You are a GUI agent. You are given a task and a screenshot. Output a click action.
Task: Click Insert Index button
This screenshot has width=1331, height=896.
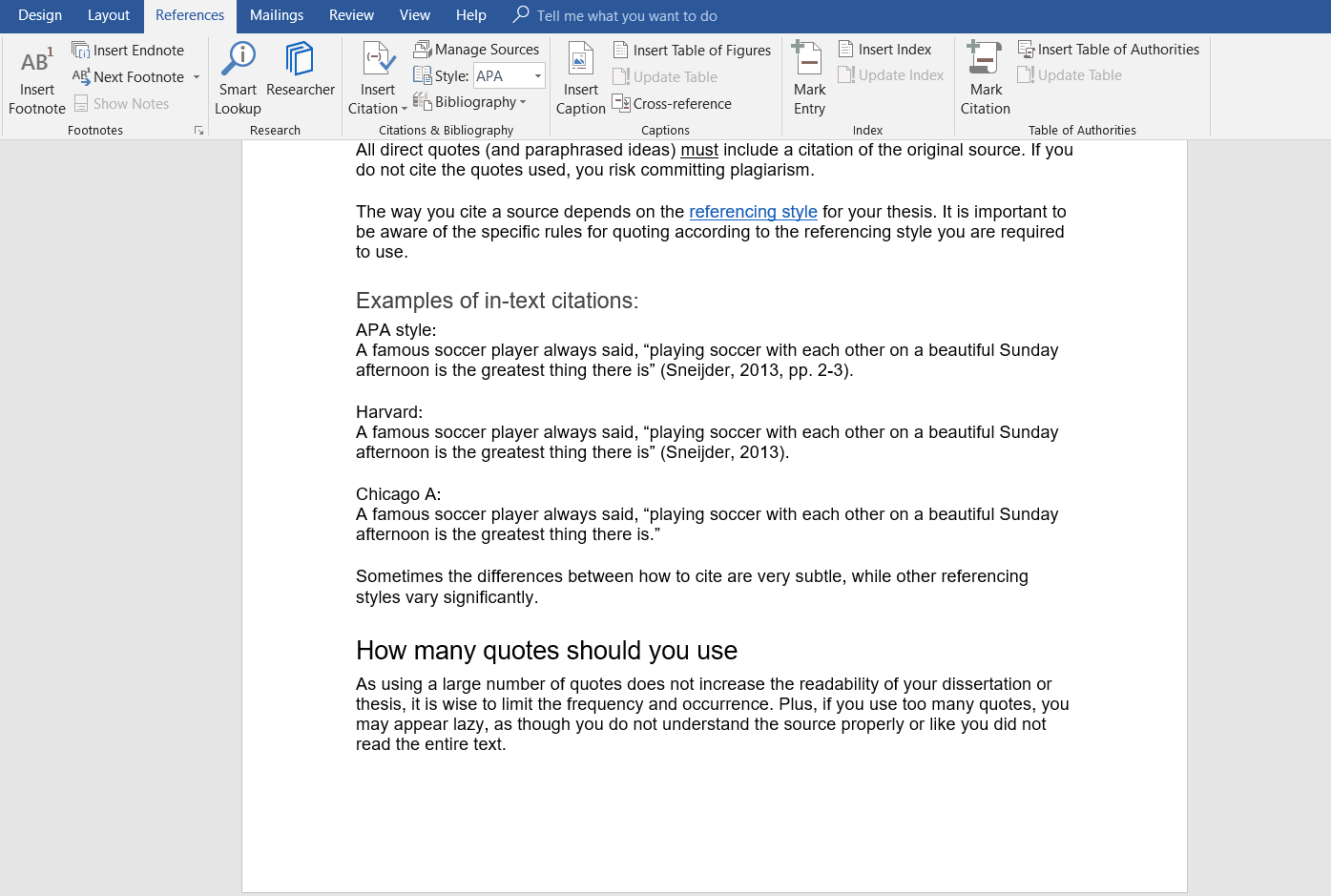coord(884,50)
